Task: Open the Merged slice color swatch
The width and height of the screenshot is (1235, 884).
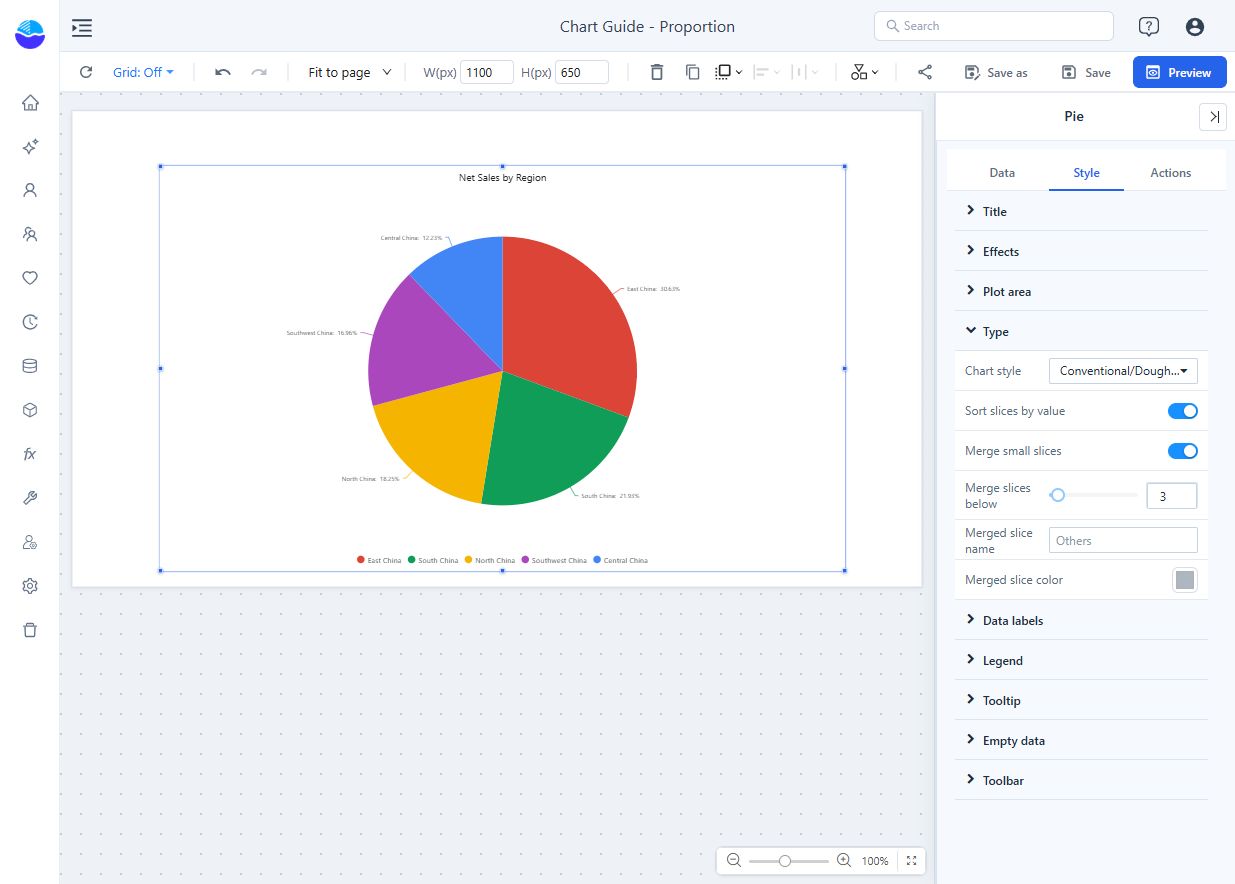Action: click(1184, 580)
